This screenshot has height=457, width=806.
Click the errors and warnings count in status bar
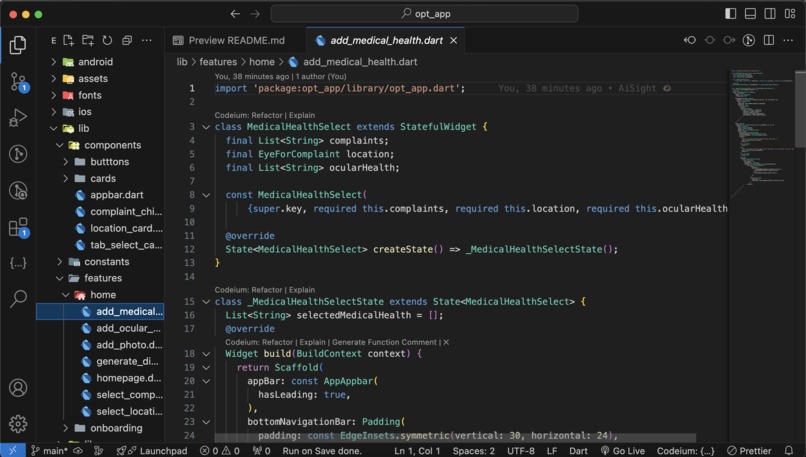pos(219,451)
